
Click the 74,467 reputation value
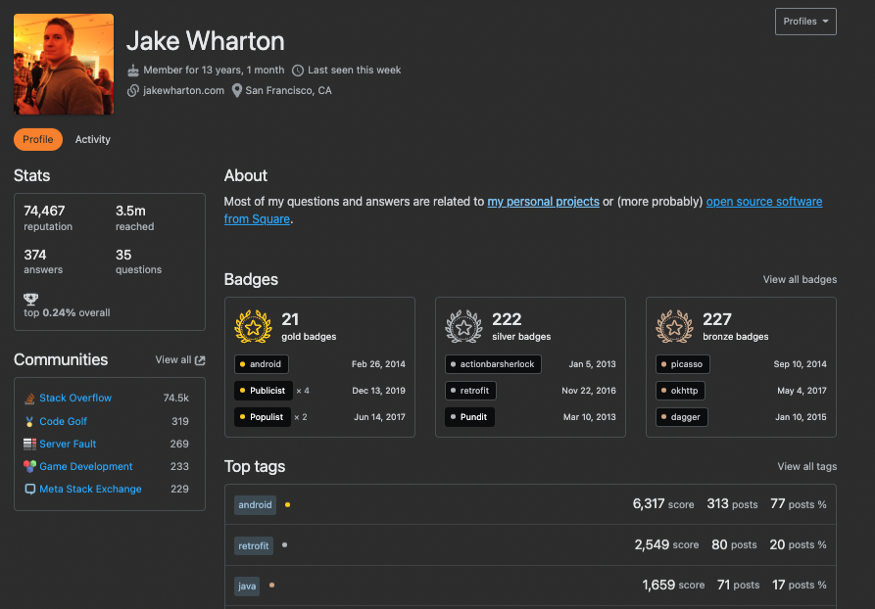click(x=44, y=211)
